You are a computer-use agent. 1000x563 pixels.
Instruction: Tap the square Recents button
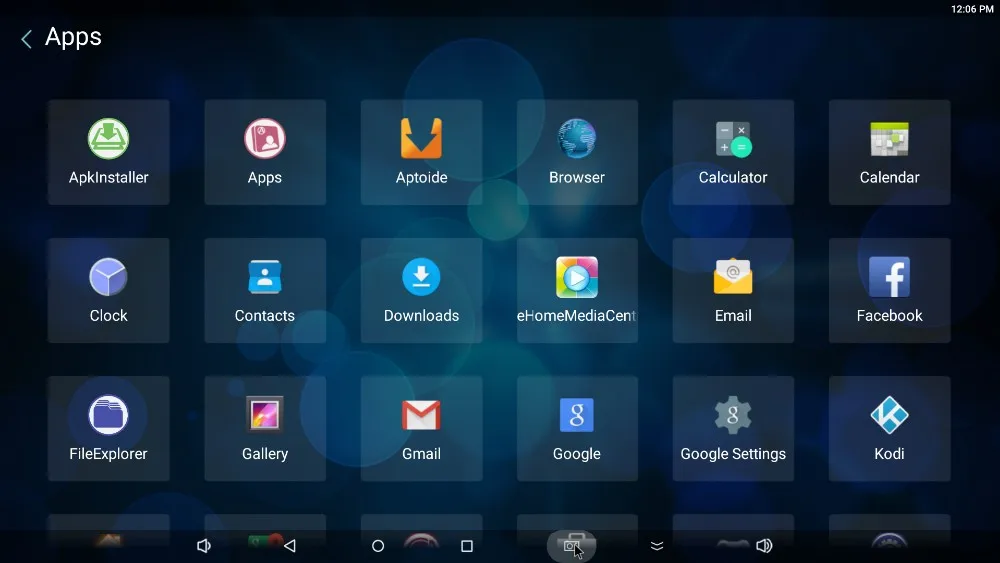[x=467, y=546]
